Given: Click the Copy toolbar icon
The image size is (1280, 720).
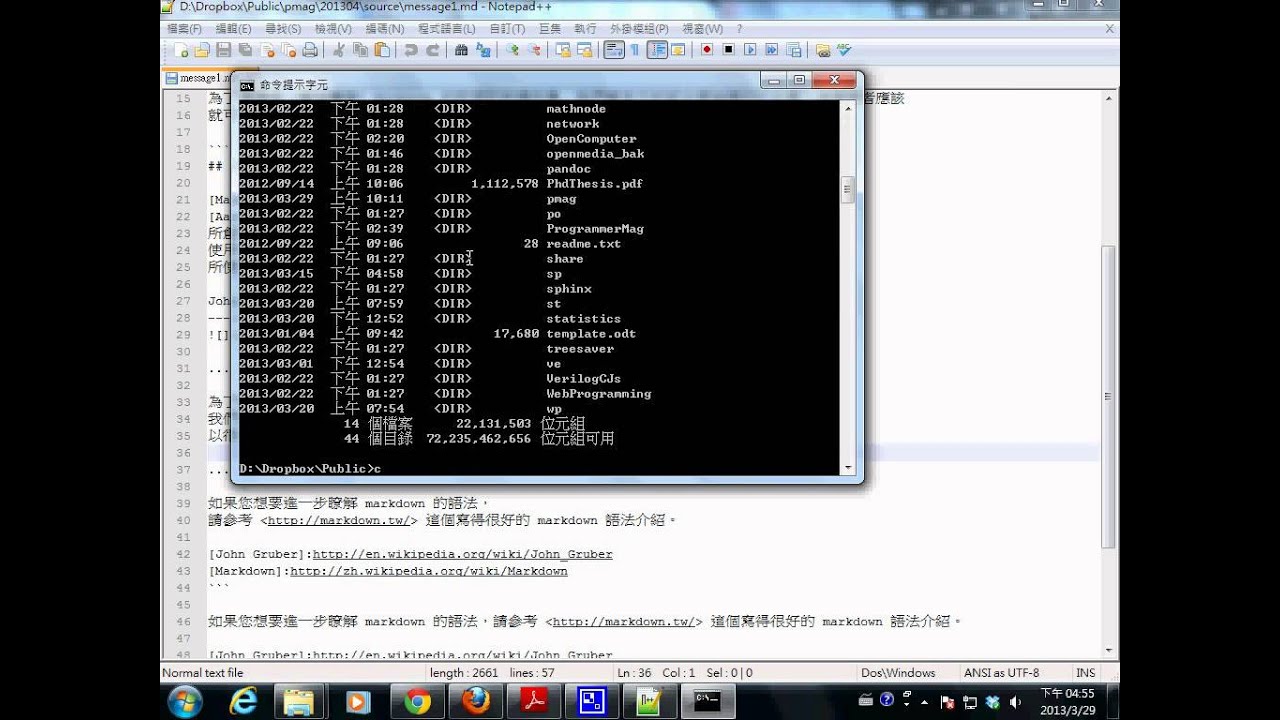Looking at the screenshot, I should click(x=360, y=50).
